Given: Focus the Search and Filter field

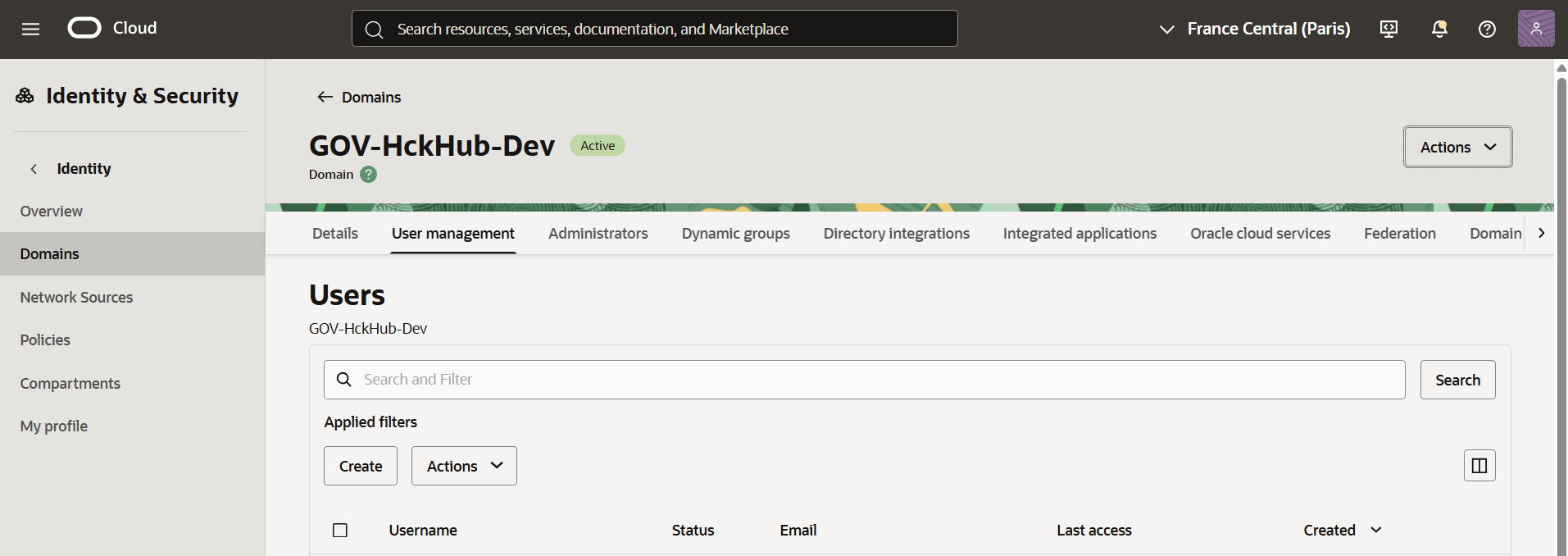Looking at the screenshot, I should [x=864, y=380].
